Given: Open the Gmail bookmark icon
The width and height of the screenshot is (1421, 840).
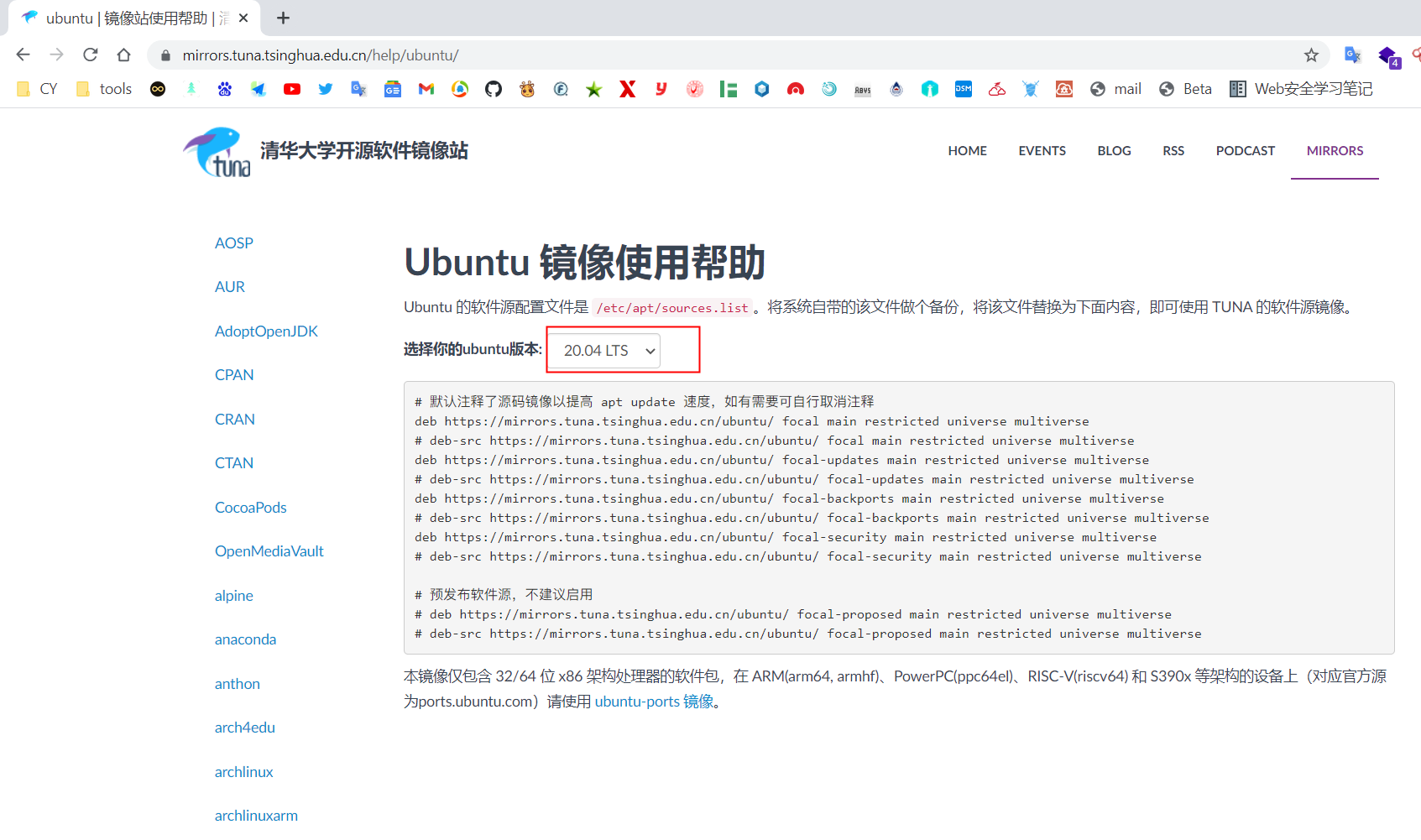Looking at the screenshot, I should tap(426, 89).
